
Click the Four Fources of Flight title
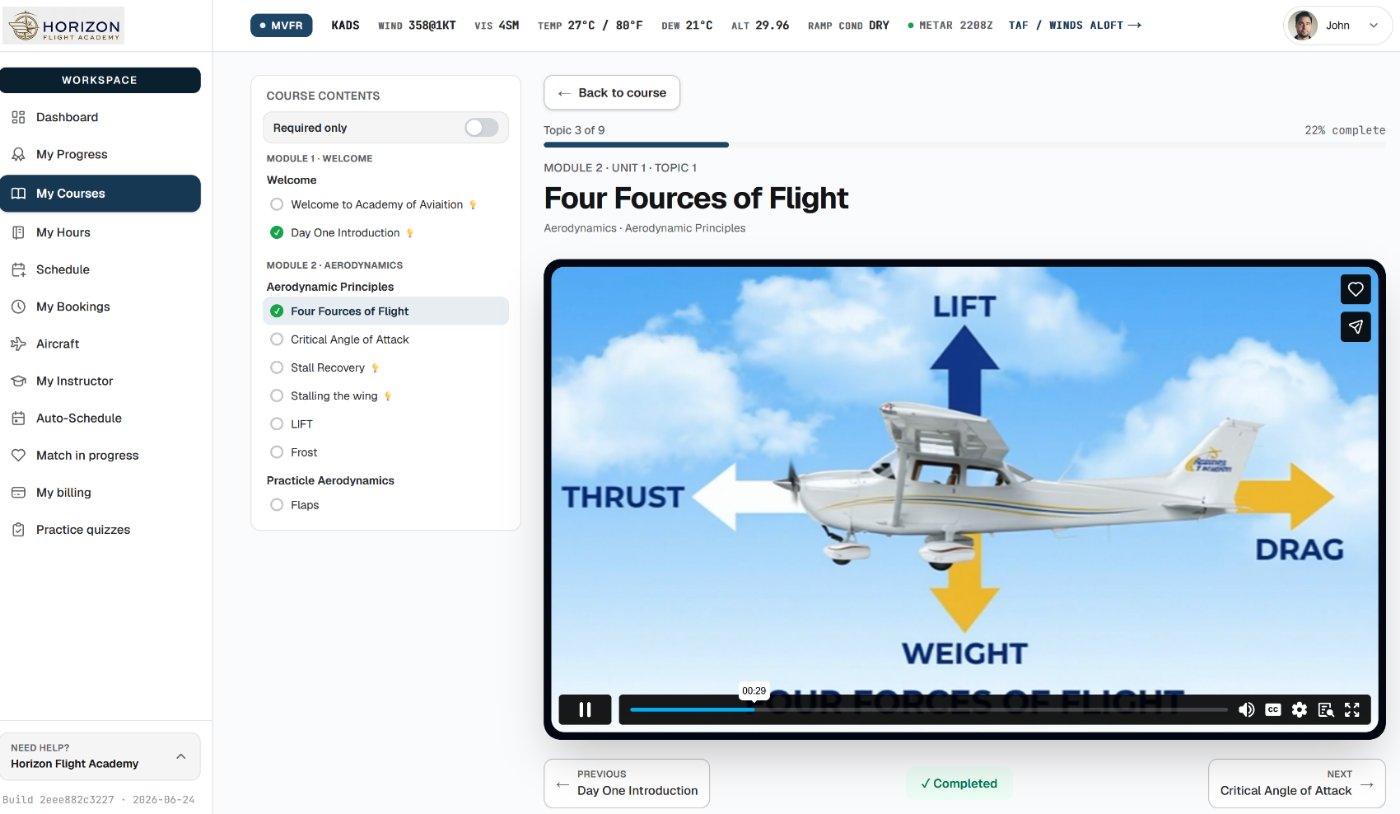pos(696,198)
